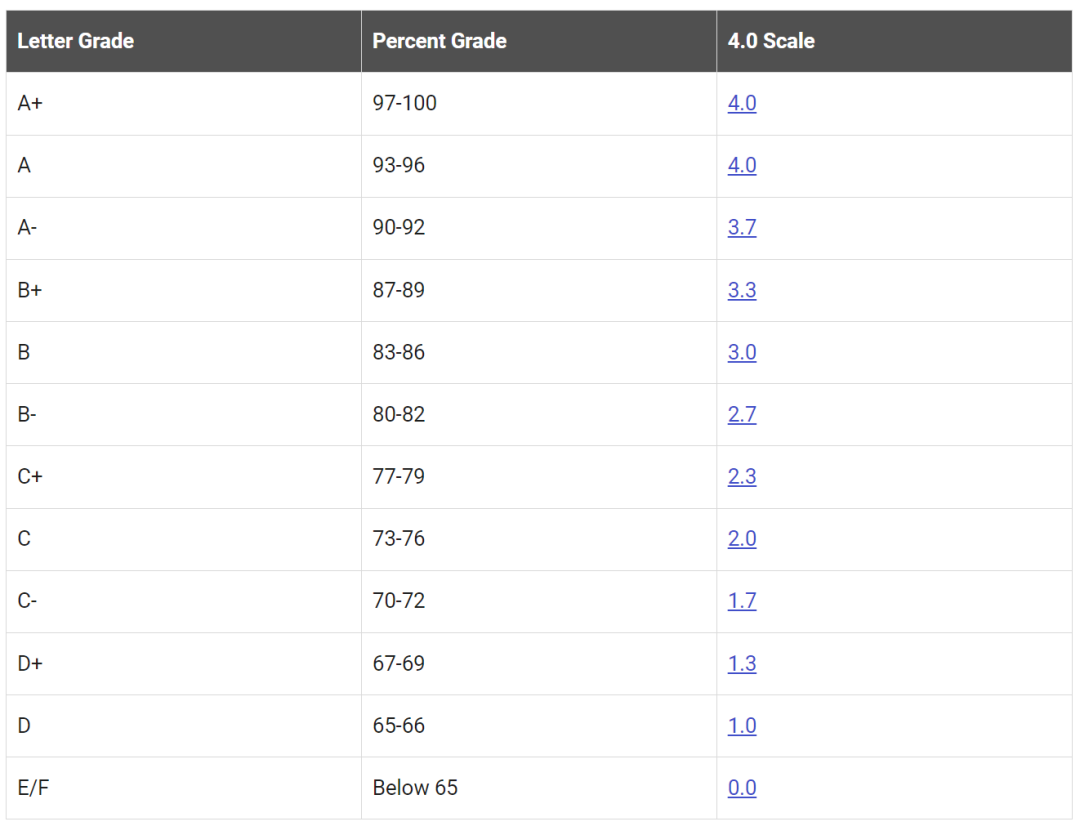The width and height of the screenshot is (1080, 835).
Task: Open the 2.0 GPA link
Action: [x=742, y=538]
